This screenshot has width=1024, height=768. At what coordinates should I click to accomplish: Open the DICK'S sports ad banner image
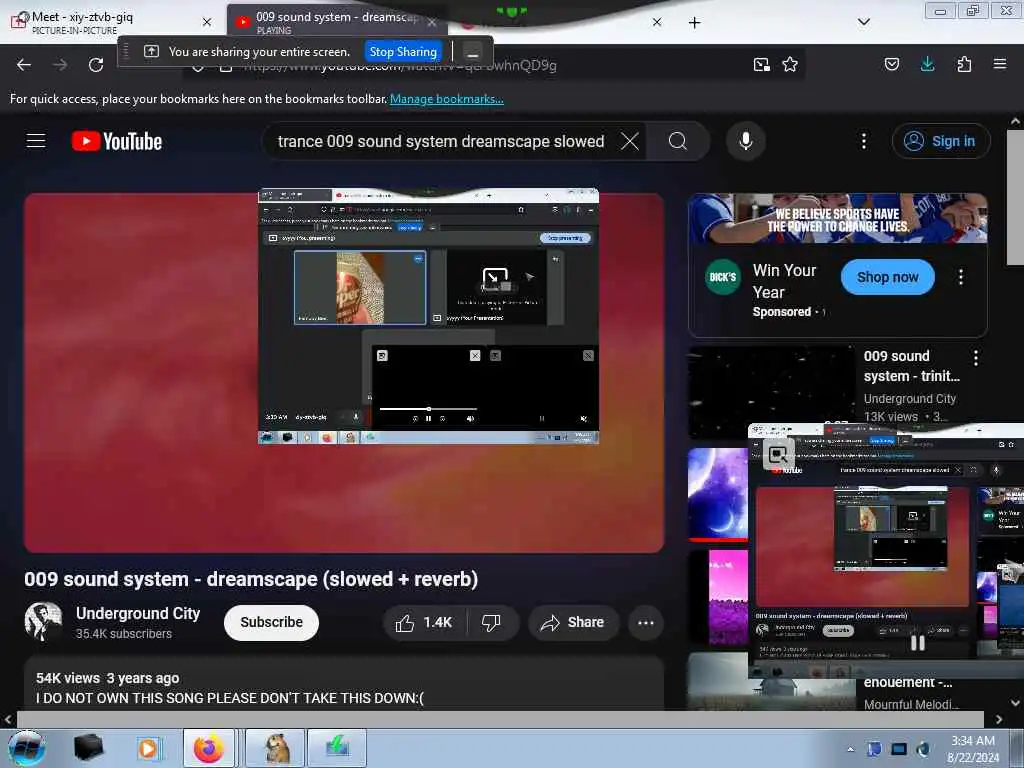coord(838,218)
